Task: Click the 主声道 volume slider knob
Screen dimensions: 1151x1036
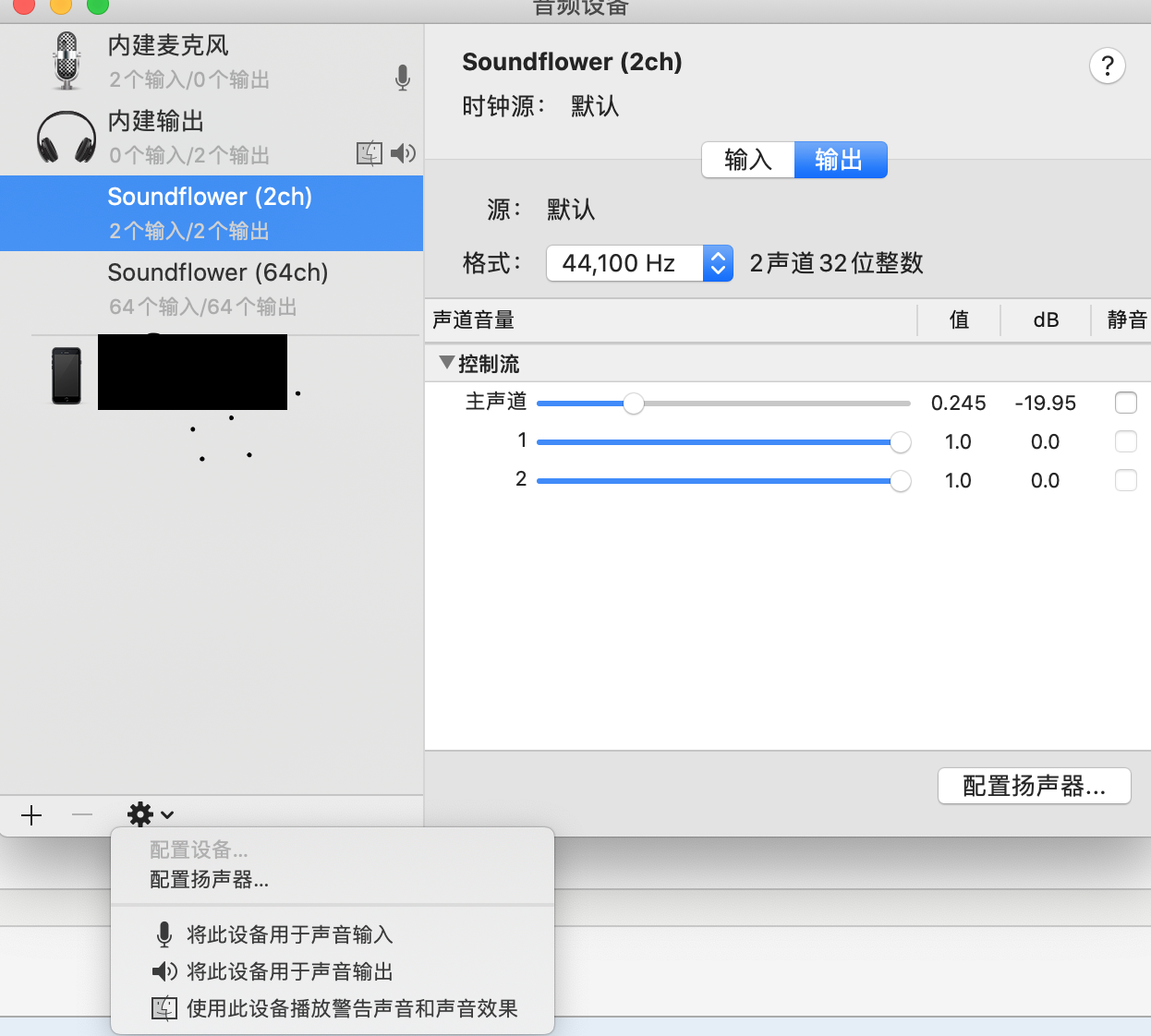Action: click(634, 404)
